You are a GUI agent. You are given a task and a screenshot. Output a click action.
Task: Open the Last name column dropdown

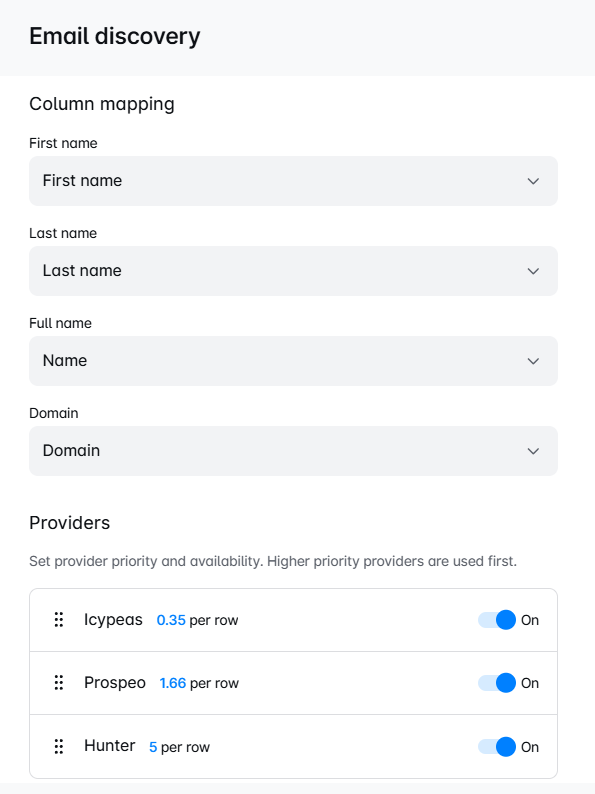point(293,271)
